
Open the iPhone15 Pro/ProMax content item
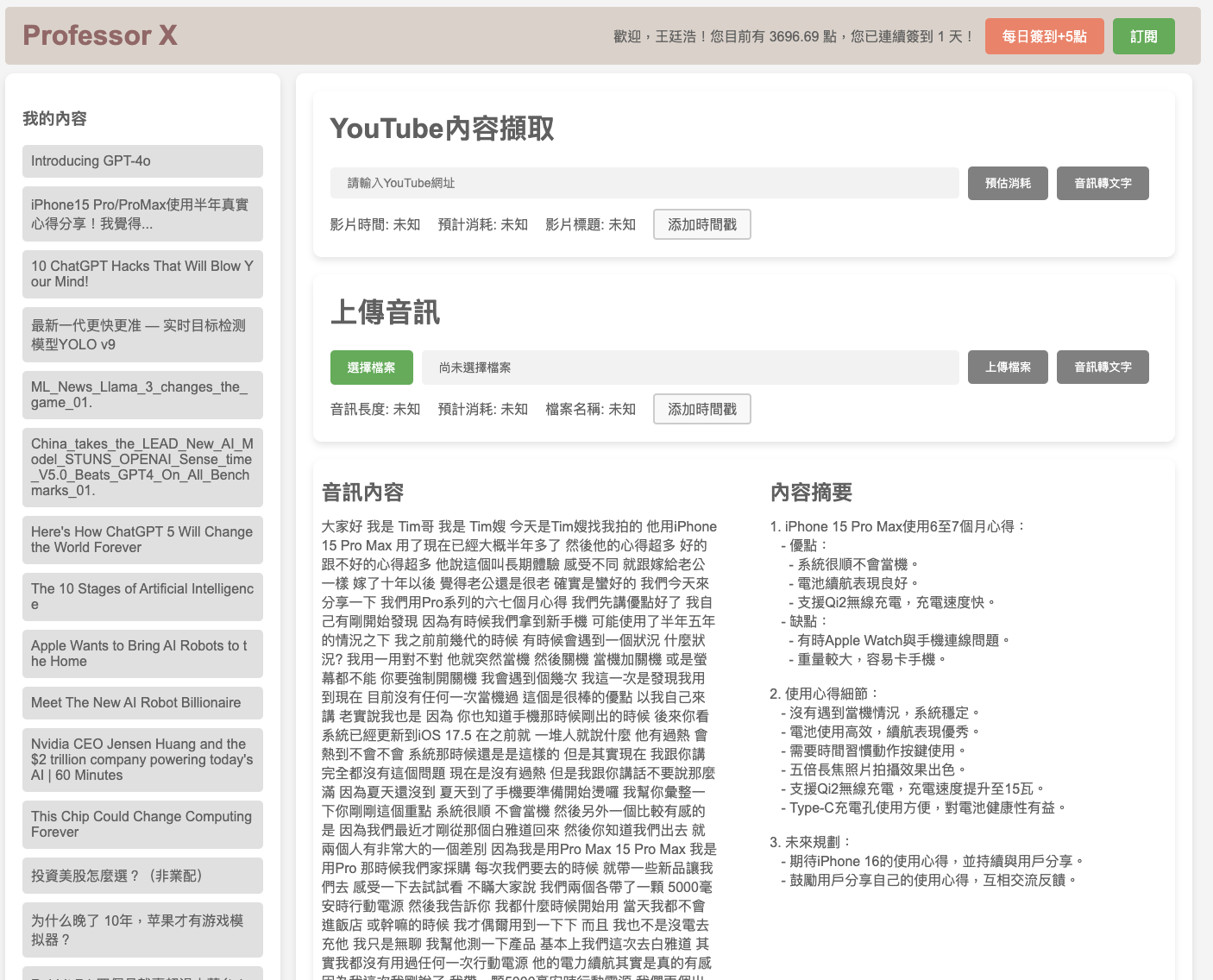point(142,214)
